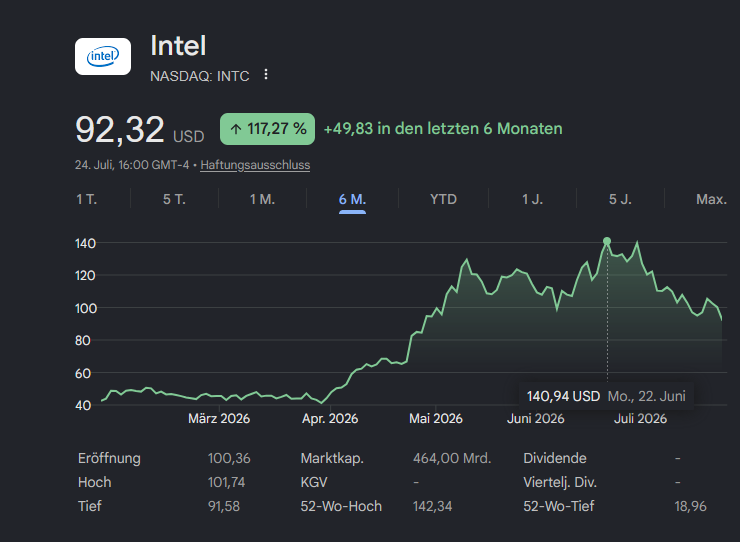Switch to the YTD range tab
This screenshot has width=740, height=542.
click(x=443, y=199)
